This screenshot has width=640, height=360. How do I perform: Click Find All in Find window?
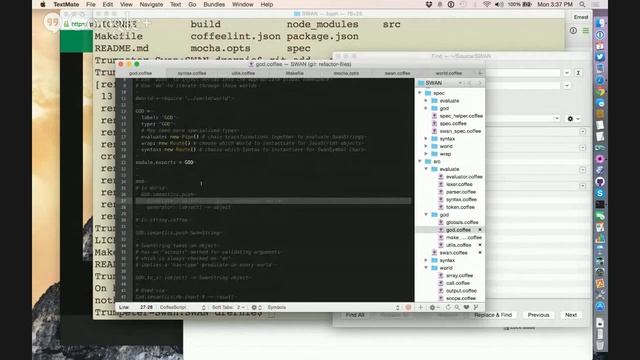click(x=355, y=315)
